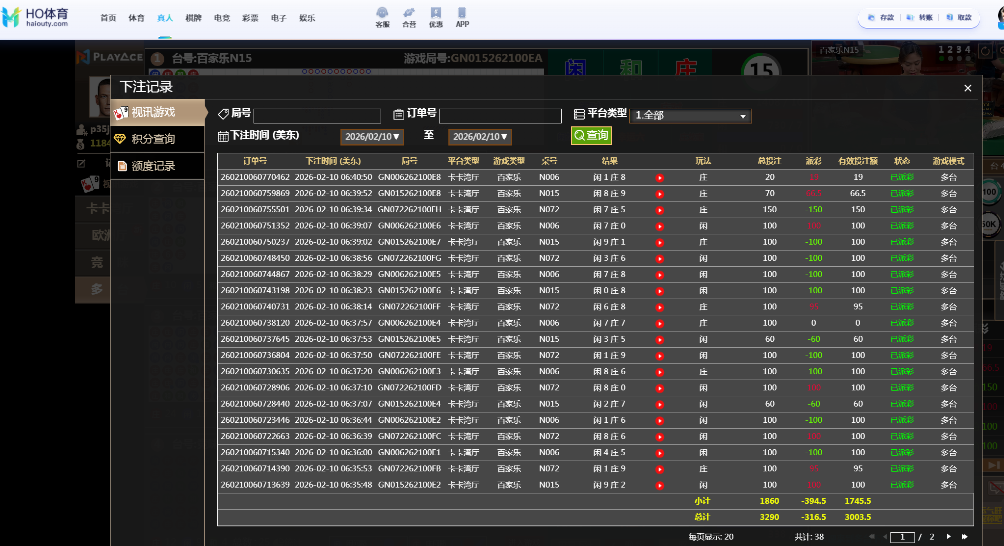The image size is (1004, 546).
Task: Click the green 查询 search button
Action: (x=590, y=135)
